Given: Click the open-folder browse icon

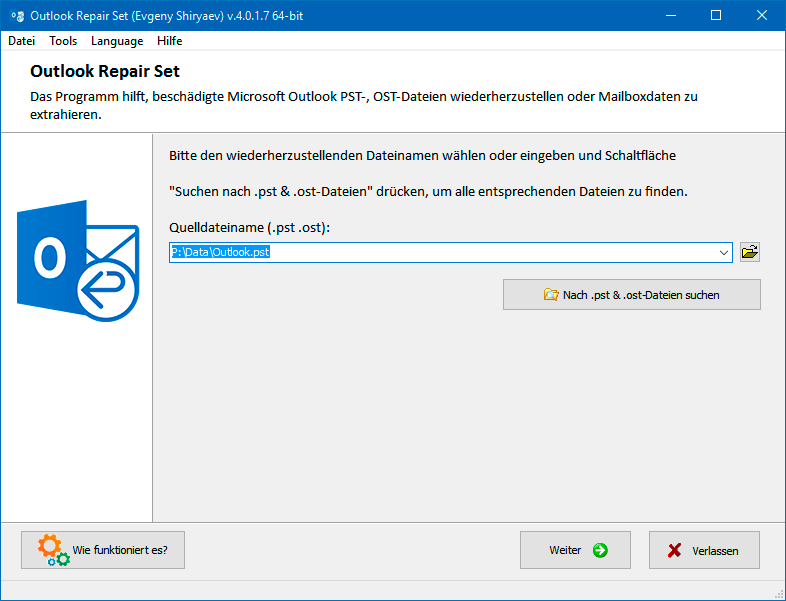Looking at the screenshot, I should point(749,252).
